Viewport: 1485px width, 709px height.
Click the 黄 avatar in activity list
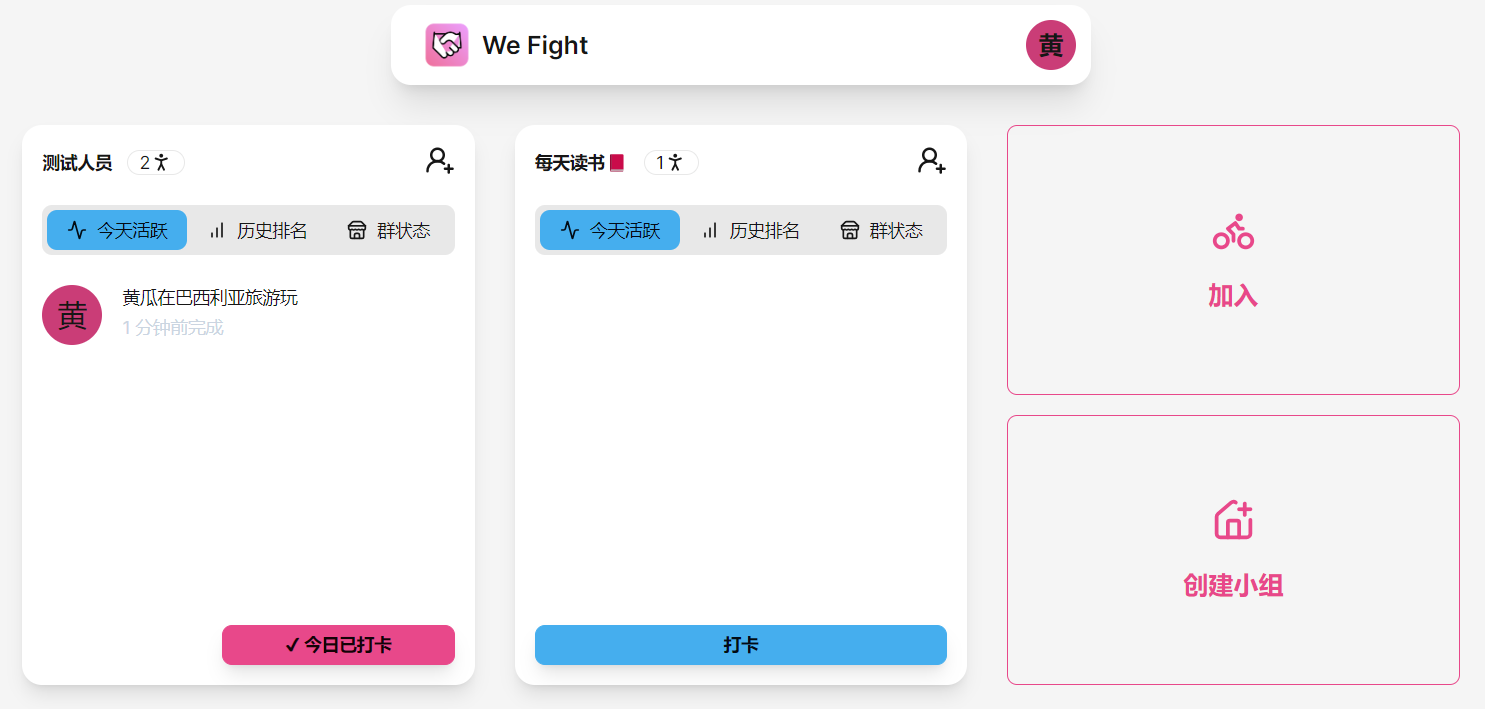[72, 315]
